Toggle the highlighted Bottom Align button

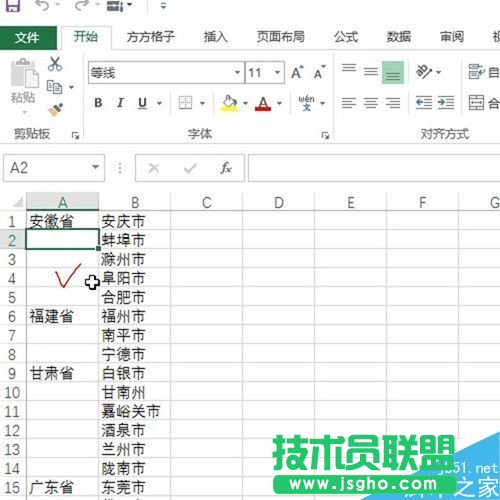393,72
